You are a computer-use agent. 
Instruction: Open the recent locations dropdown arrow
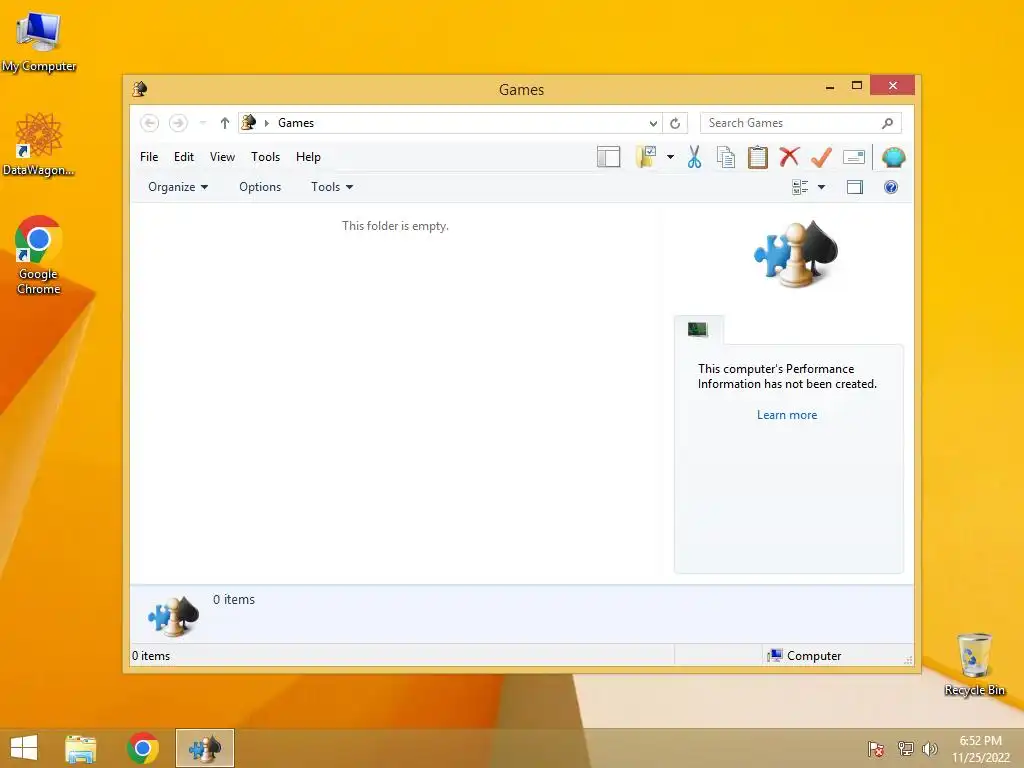(202, 123)
